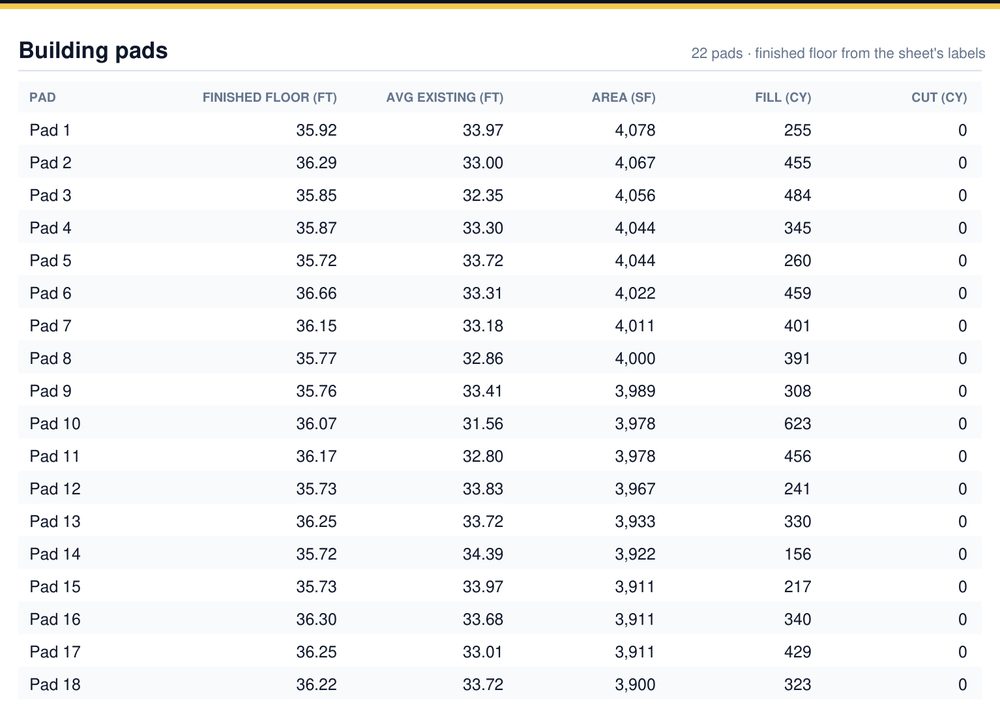This screenshot has height=707, width=1000.
Task: Click Pad 12 fill value 241
Action: coord(797,488)
